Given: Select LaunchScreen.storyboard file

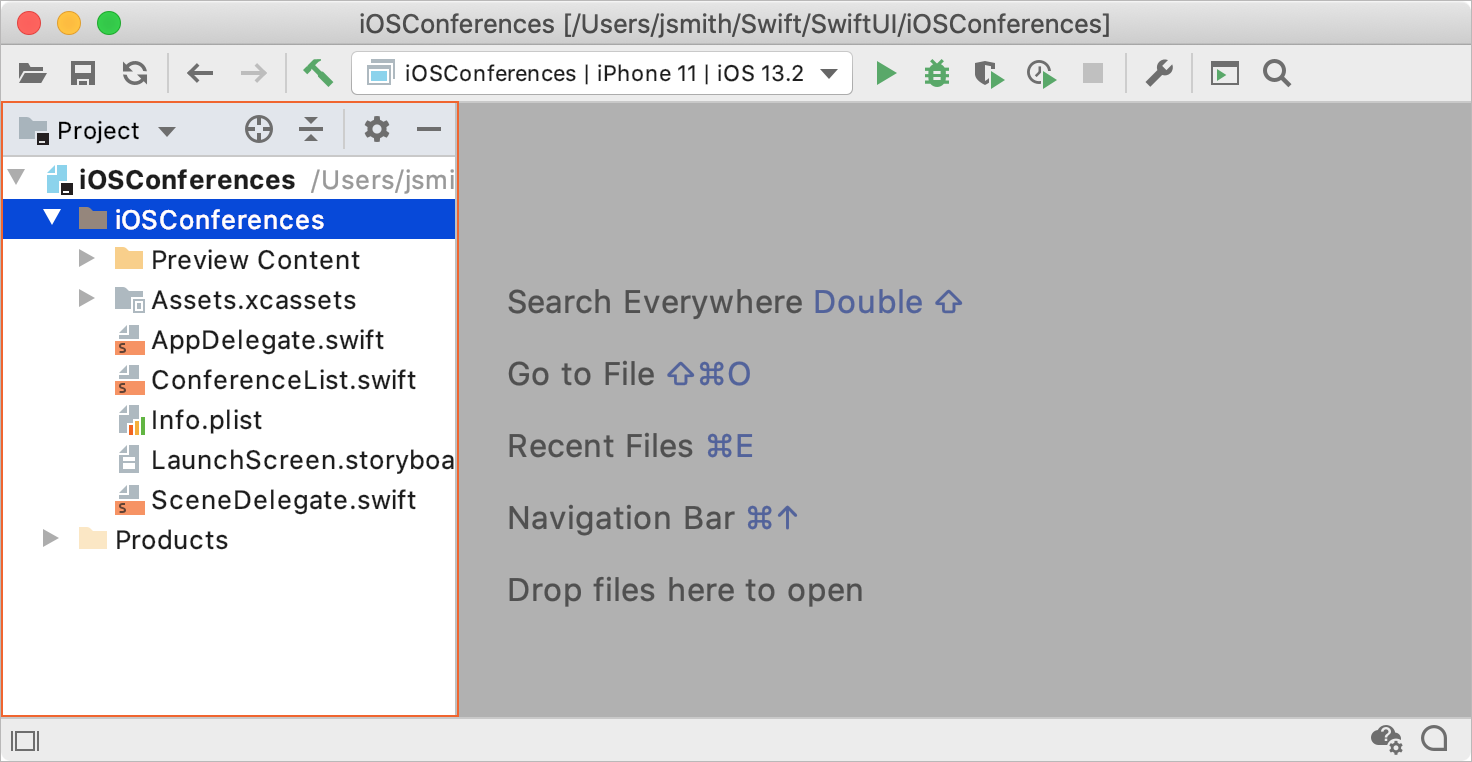Looking at the screenshot, I should click(229, 460).
